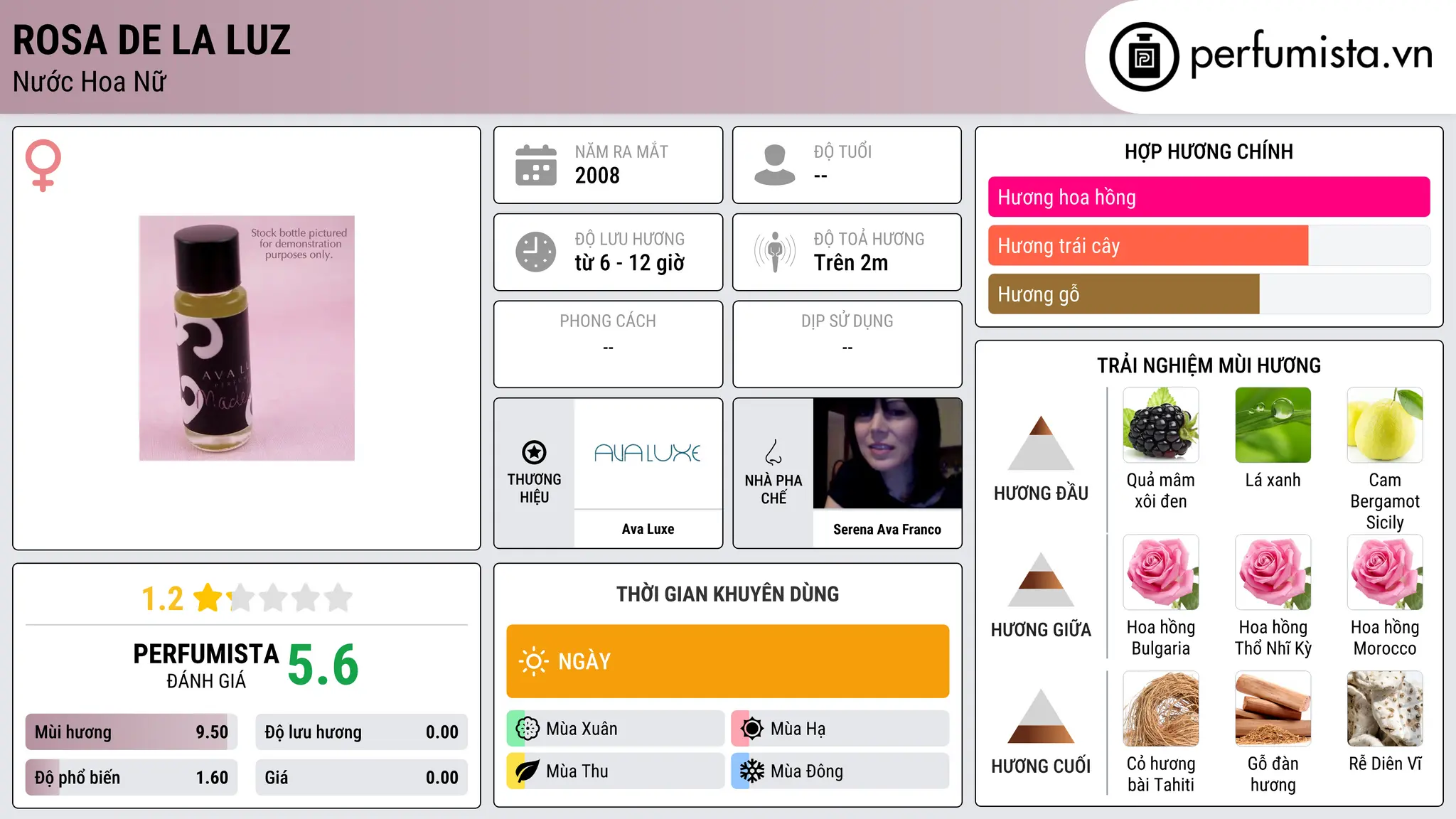The width and height of the screenshot is (1456, 819).
Task: Click the ROSA DE LA LUZ title
Action: 152,40
